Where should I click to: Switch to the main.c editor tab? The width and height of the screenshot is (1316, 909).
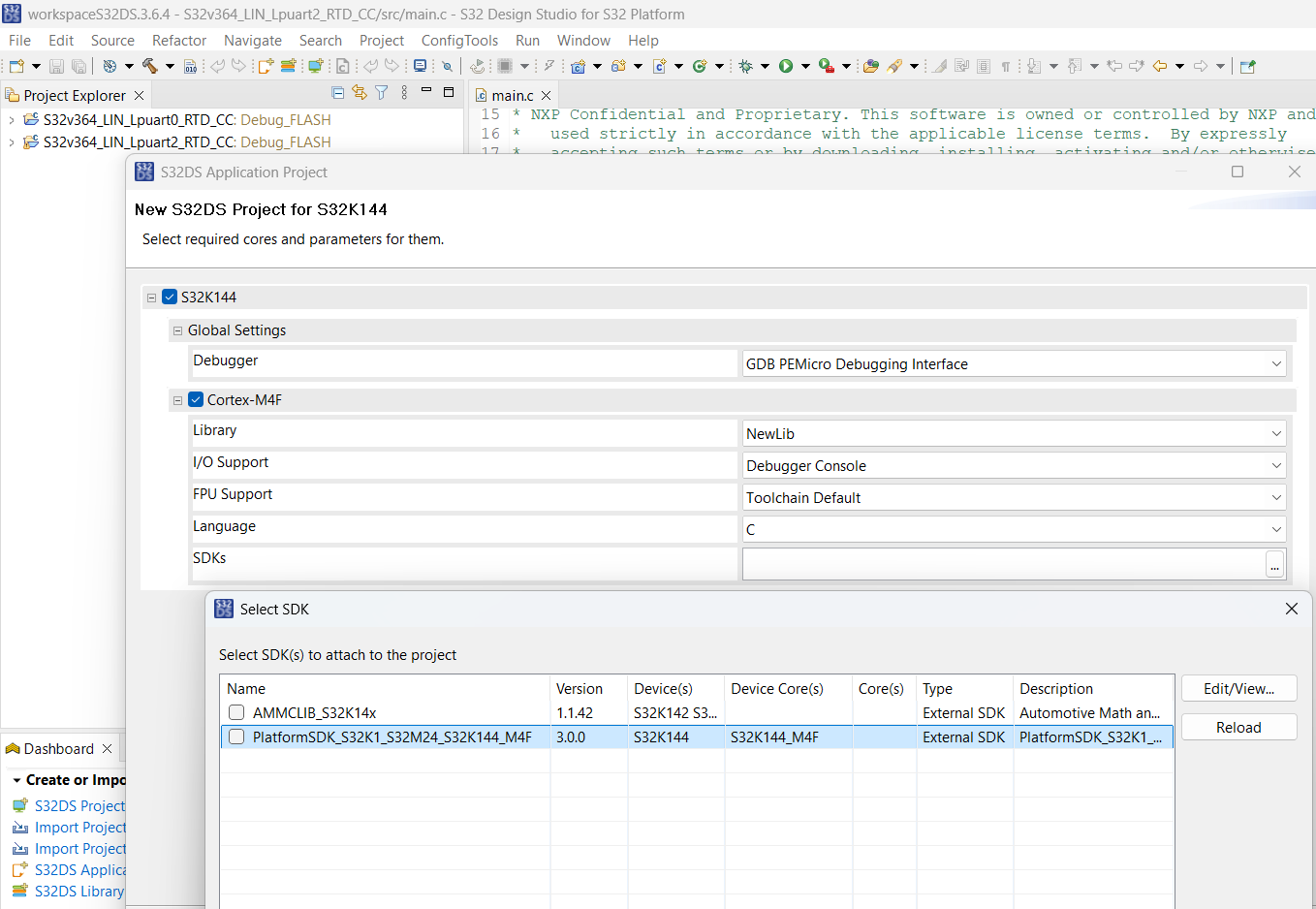click(x=512, y=95)
